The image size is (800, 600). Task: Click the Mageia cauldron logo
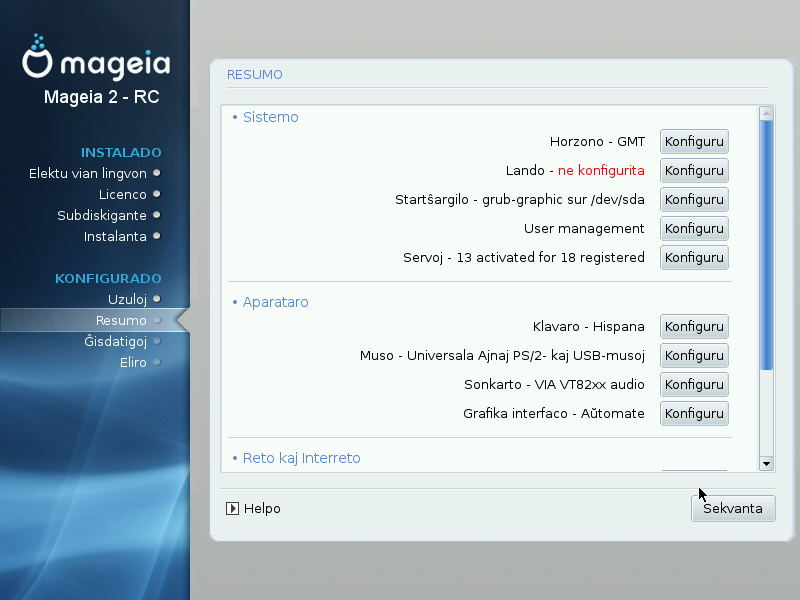pos(37,56)
